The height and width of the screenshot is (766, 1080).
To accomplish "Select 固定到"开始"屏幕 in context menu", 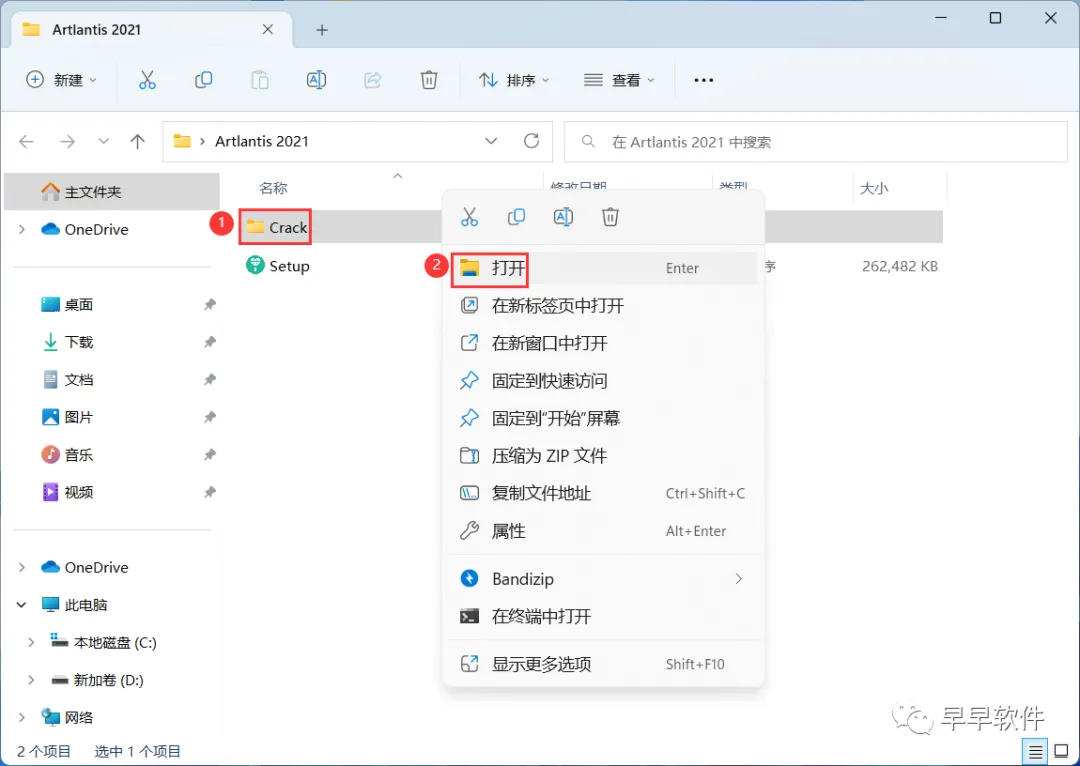I will 602,418.
